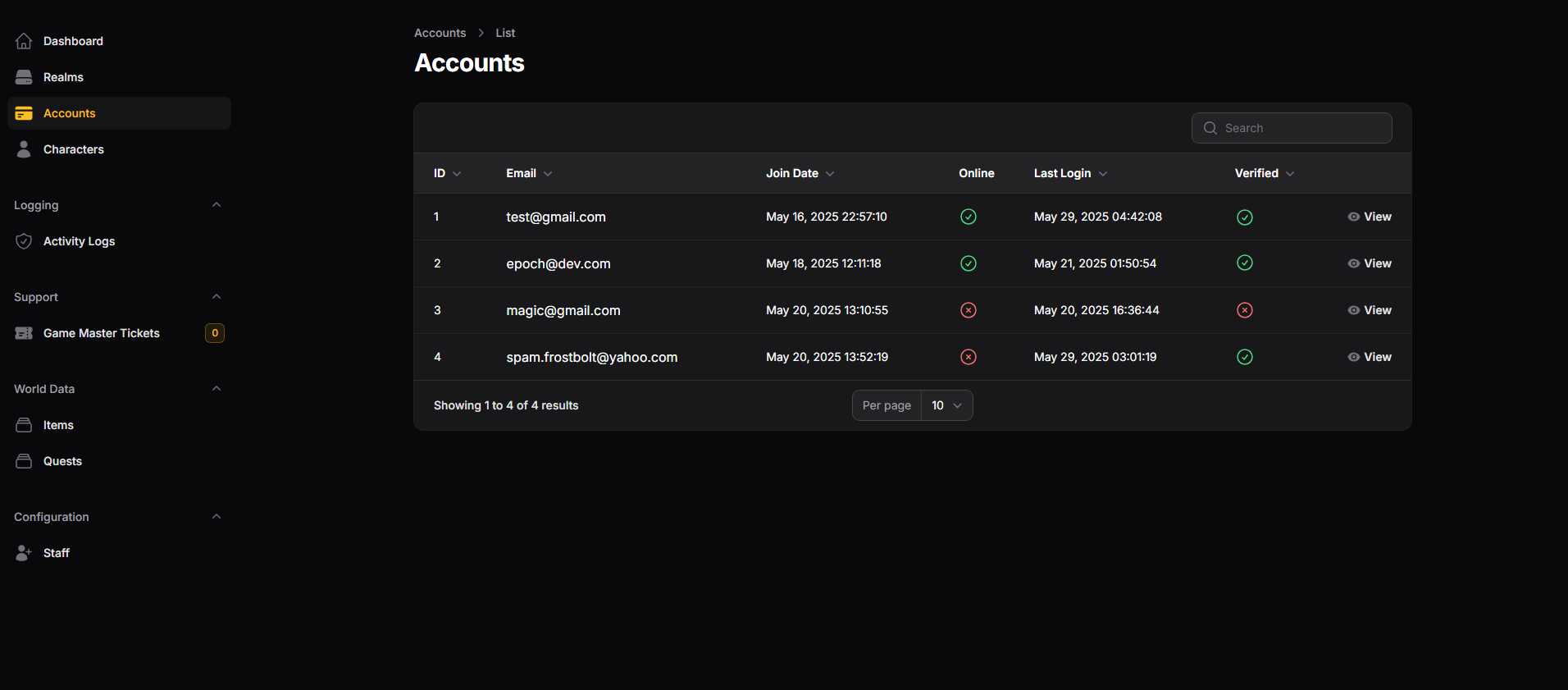Screen dimensions: 1568x690
Task: Click the Dashboard home icon
Action: pos(24,41)
